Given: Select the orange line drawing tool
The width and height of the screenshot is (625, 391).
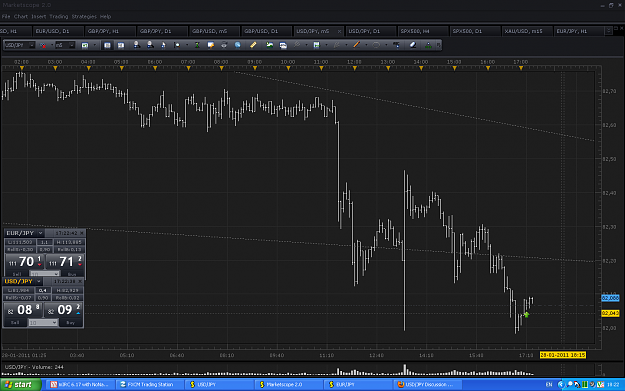Looking at the screenshot, I should (356, 45).
